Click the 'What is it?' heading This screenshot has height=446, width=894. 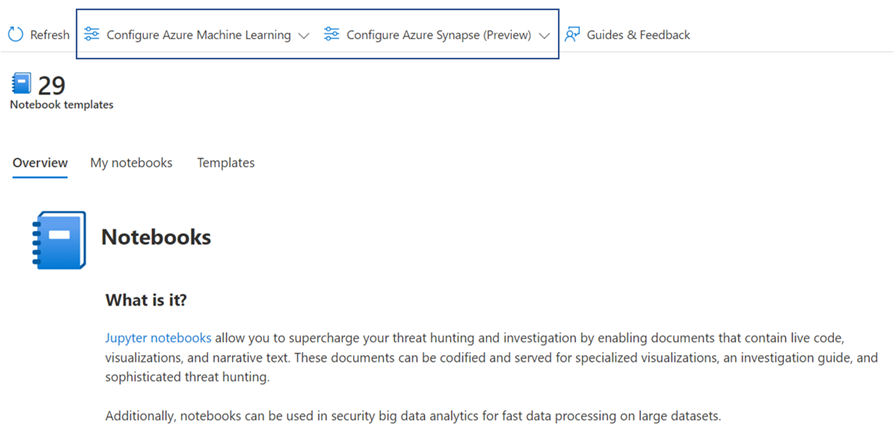click(146, 300)
